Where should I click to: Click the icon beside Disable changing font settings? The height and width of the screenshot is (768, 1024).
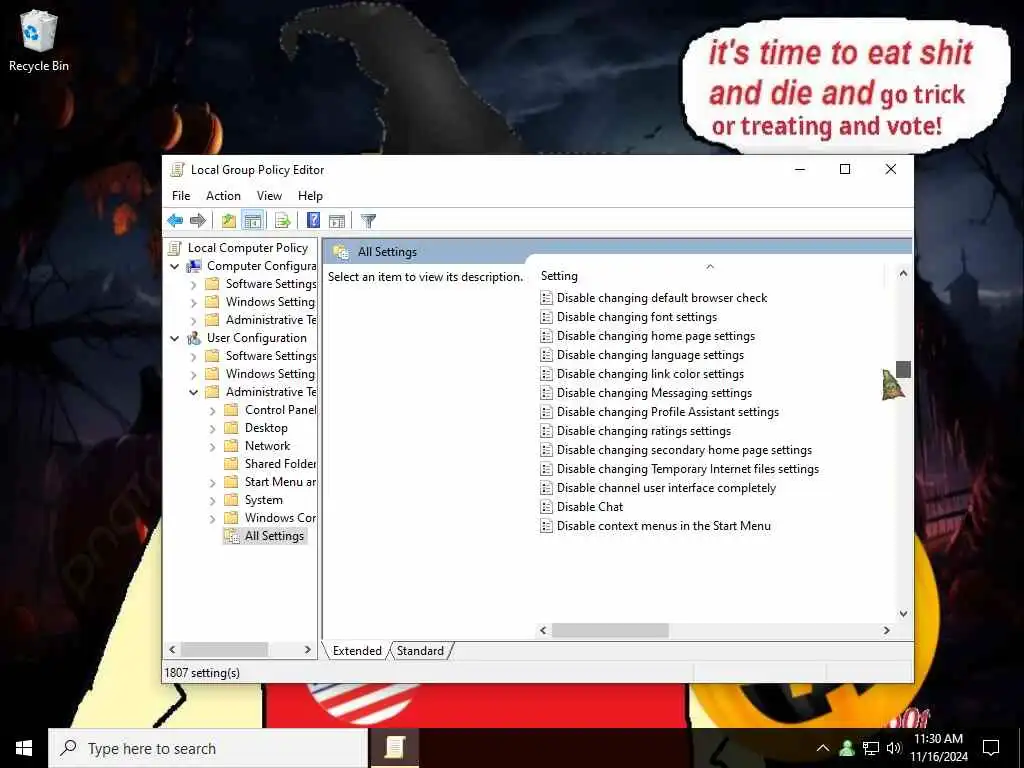tap(547, 317)
